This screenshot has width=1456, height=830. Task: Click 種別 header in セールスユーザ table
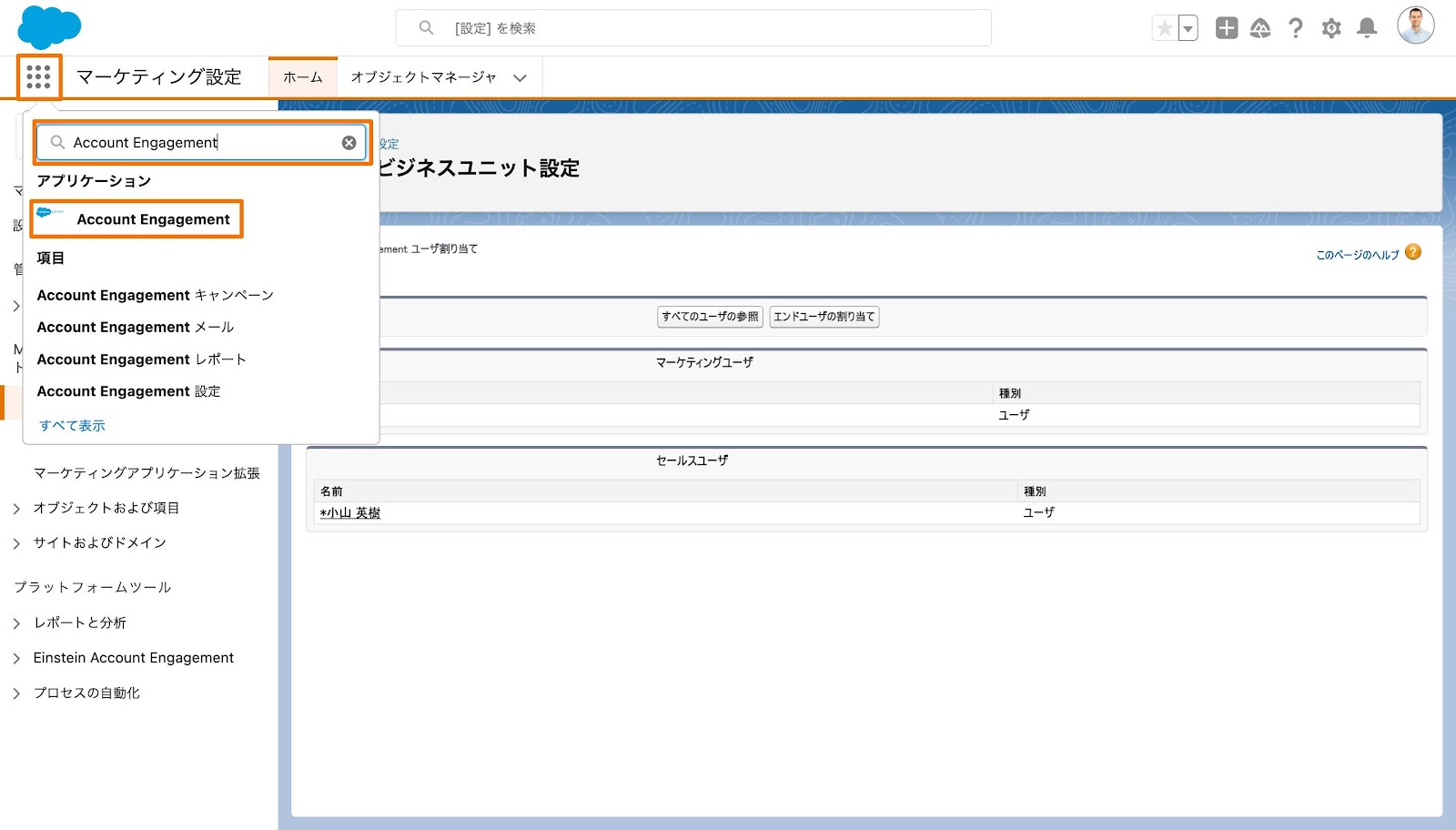pyautogui.click(x=1035, y=491)
